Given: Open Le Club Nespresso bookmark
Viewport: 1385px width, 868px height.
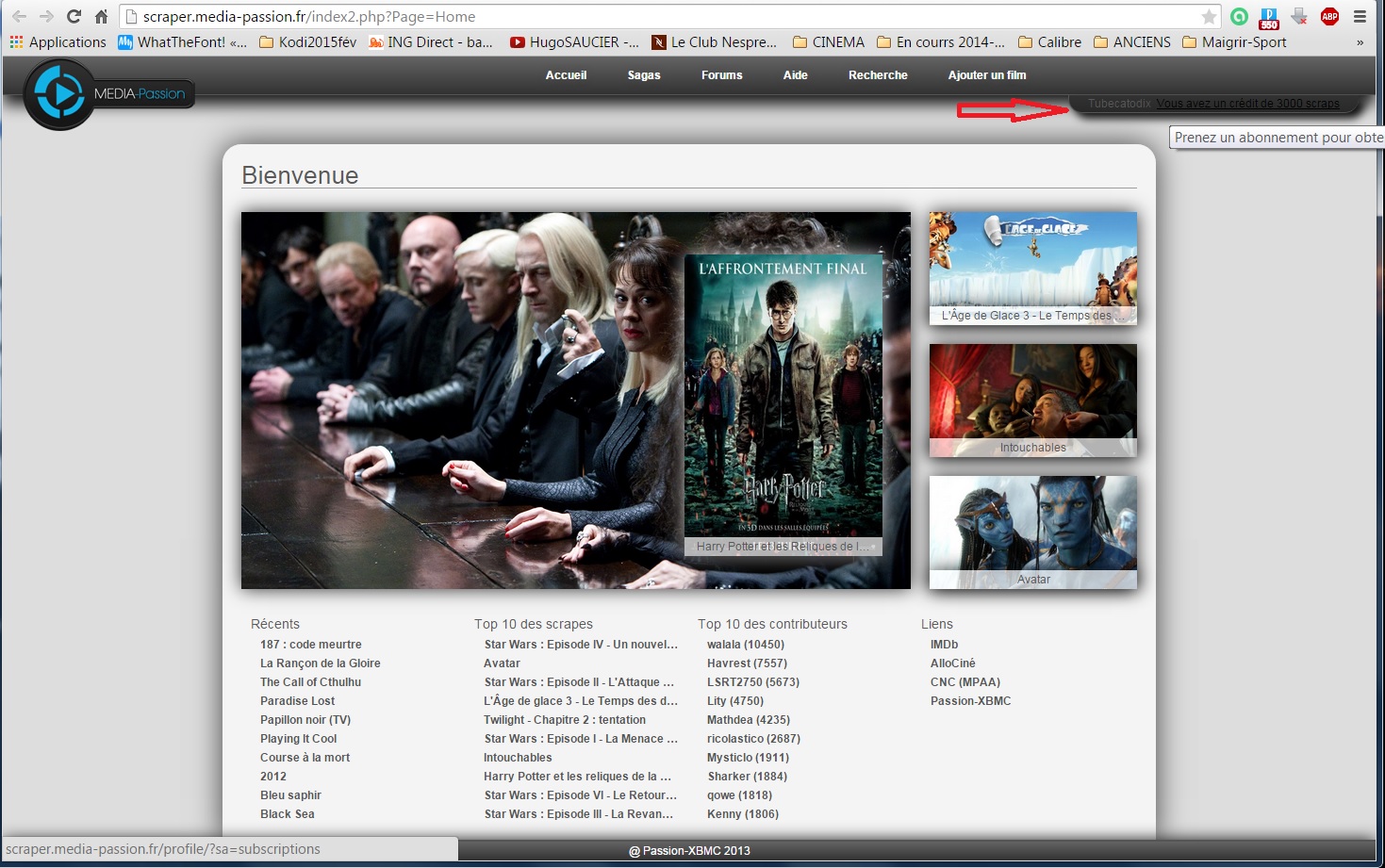Looking at the screenshot, I should [715, 42].
